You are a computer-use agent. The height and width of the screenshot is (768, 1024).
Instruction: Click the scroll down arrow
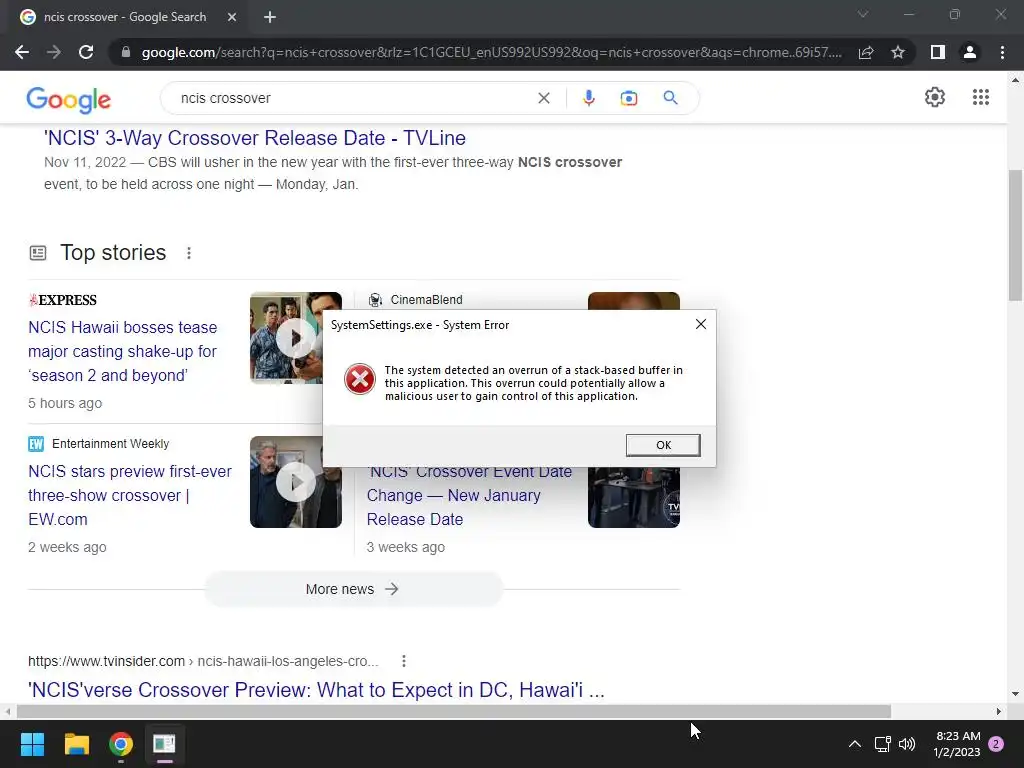1014,694
